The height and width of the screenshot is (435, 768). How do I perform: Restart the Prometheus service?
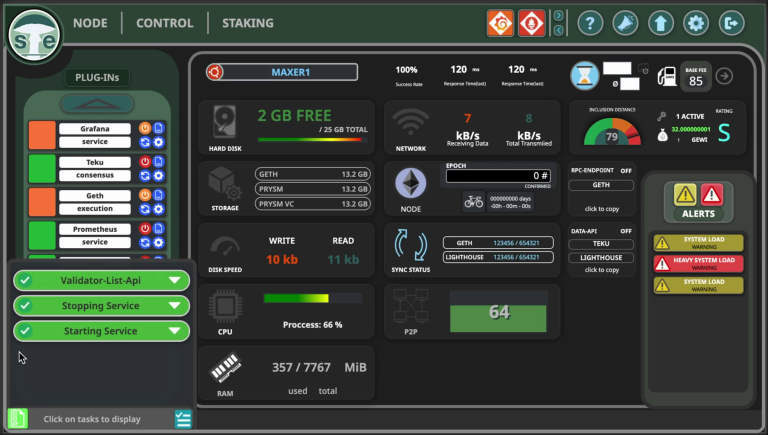coord(144,242)
